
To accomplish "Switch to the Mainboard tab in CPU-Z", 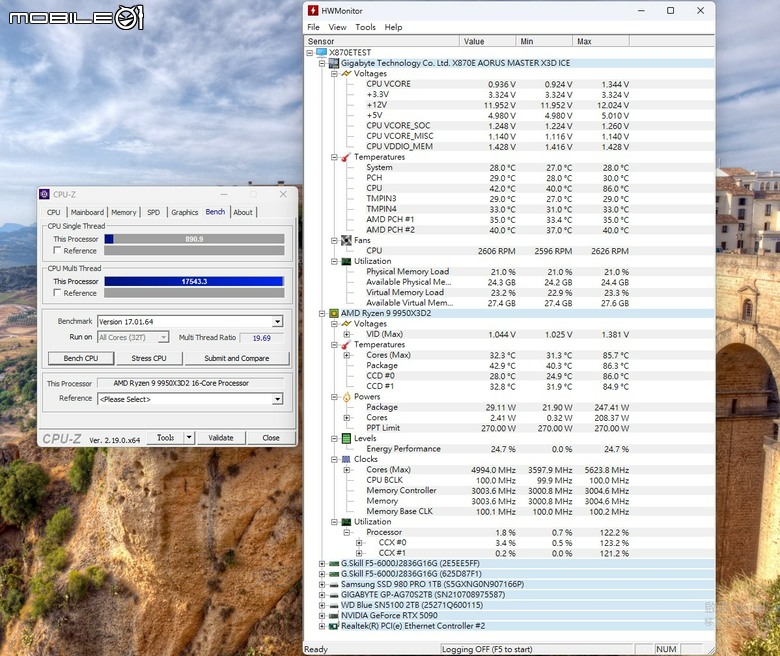I will tap(87, 212).
